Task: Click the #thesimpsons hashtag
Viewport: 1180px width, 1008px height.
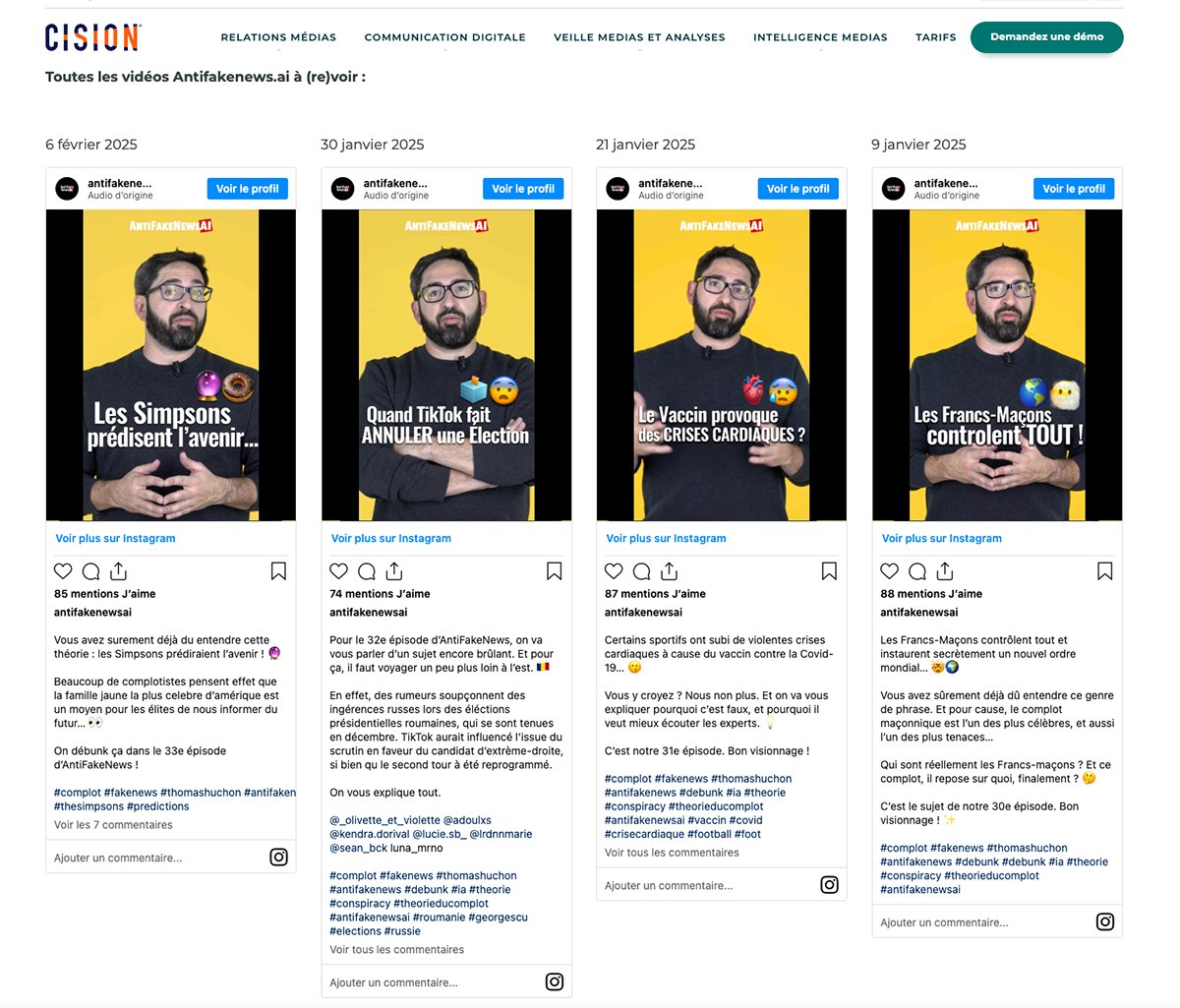Action: [x=88, y=806]
